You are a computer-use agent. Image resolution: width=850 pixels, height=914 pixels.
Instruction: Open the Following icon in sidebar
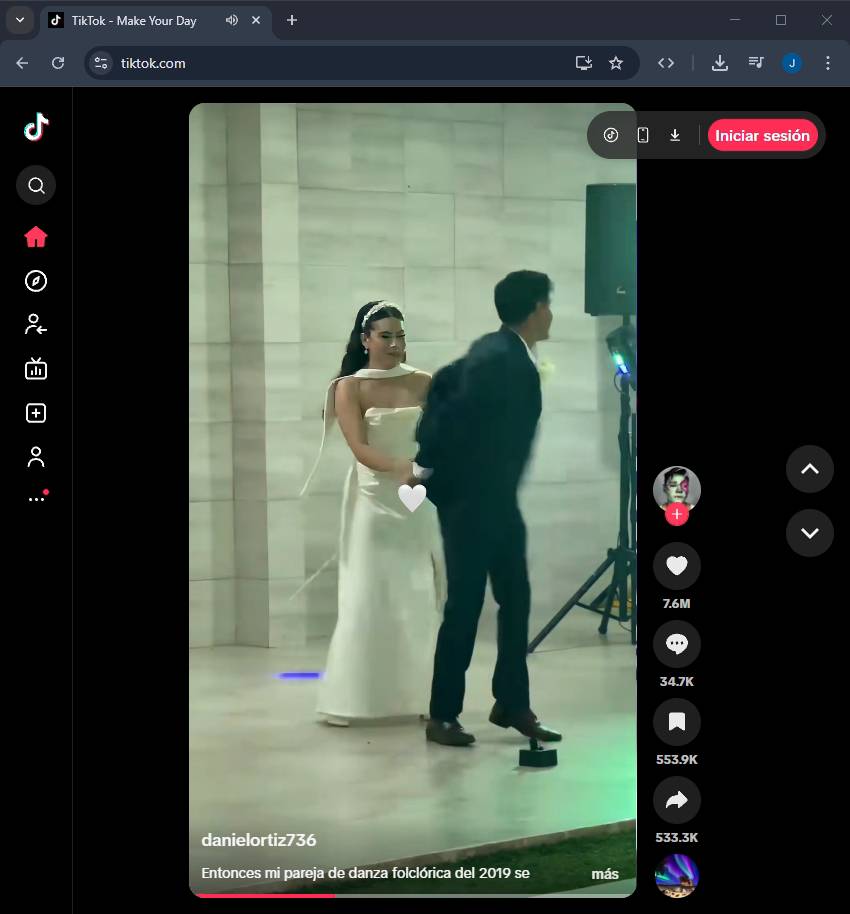(36, 325)
